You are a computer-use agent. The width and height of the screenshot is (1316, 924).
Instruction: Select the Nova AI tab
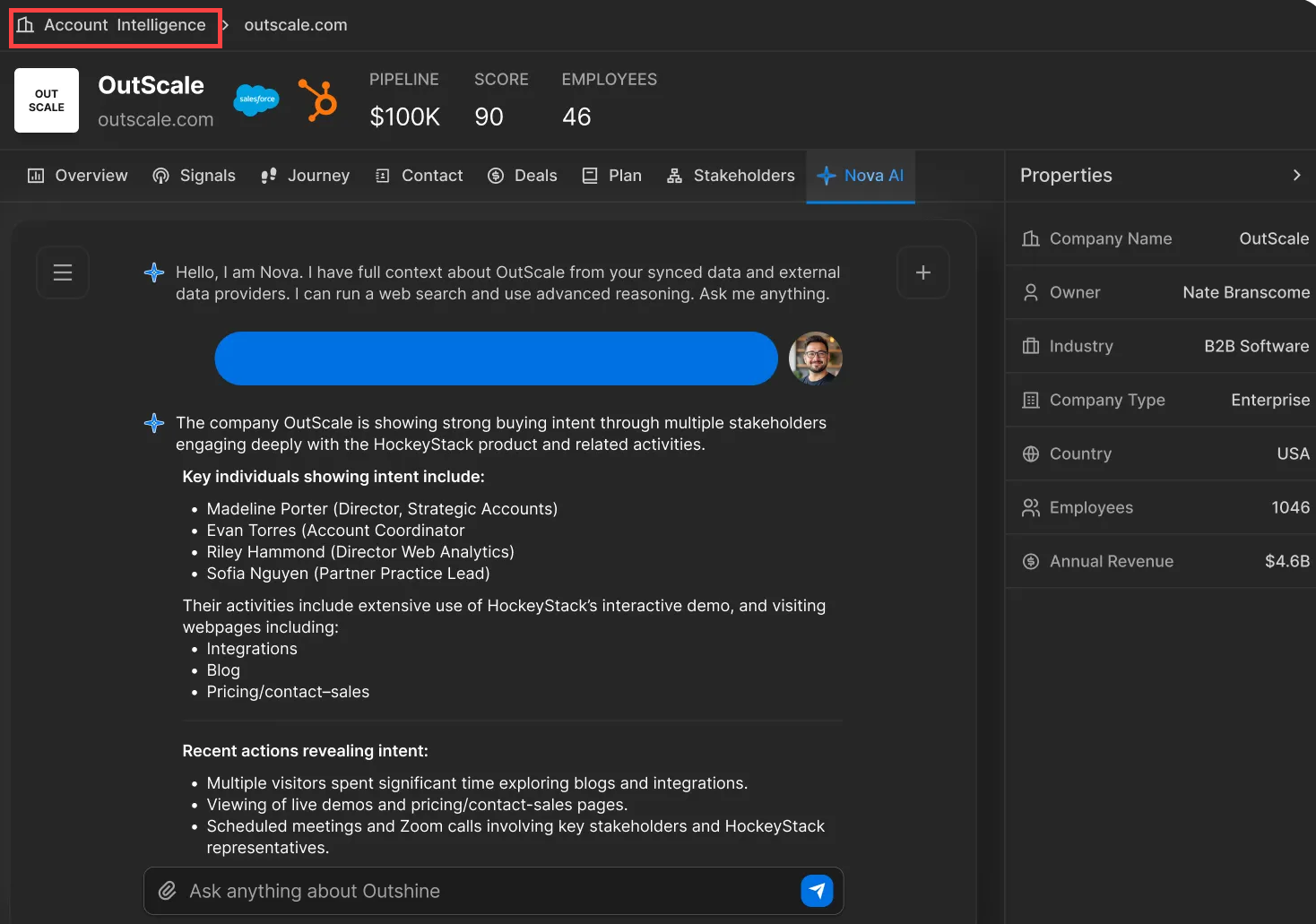[x=861, y=176]
